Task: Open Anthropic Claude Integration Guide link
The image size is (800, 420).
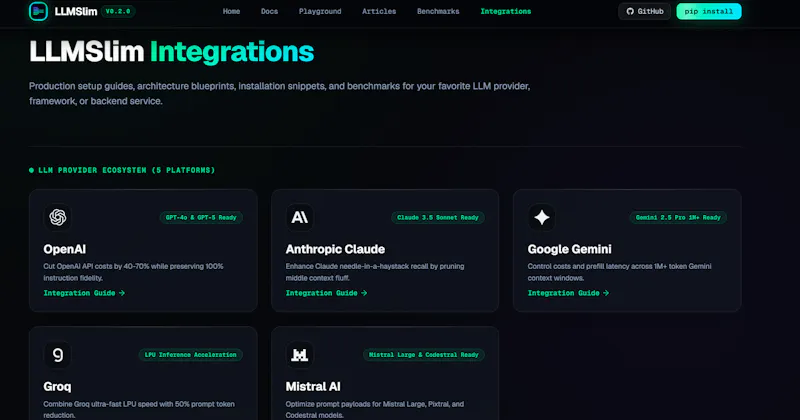Action: pos(327,293)
